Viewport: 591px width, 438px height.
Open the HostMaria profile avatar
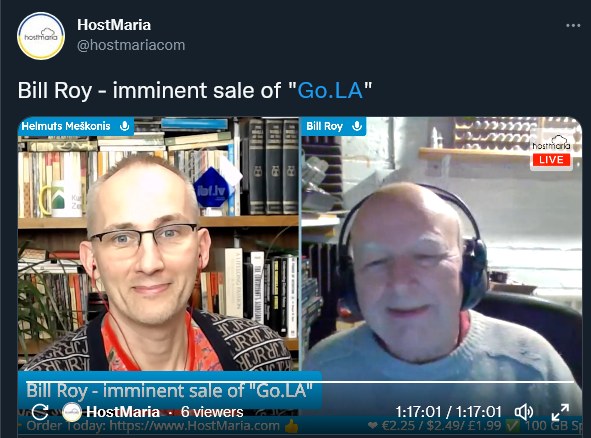click(41, 36)
